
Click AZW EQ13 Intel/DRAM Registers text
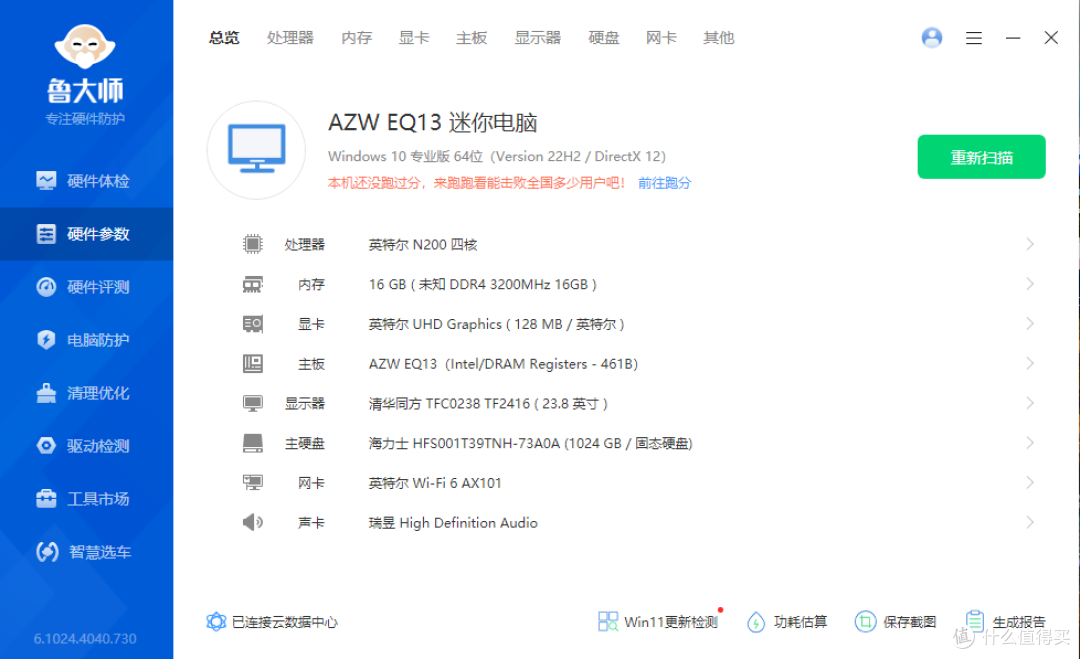(503, 364)
